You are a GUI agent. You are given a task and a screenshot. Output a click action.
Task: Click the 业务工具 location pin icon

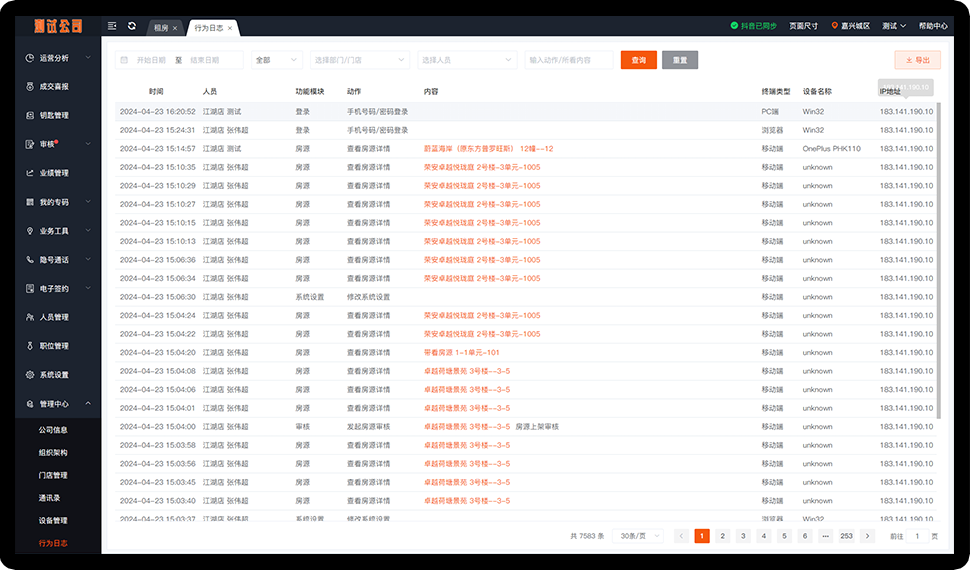tap(30, 231)
